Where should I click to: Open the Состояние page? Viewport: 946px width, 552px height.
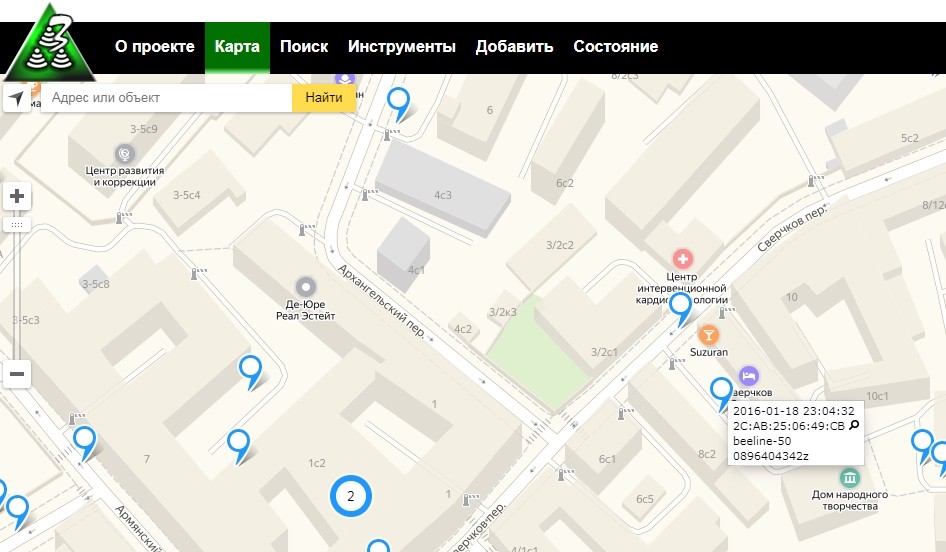tap(615, 46)
